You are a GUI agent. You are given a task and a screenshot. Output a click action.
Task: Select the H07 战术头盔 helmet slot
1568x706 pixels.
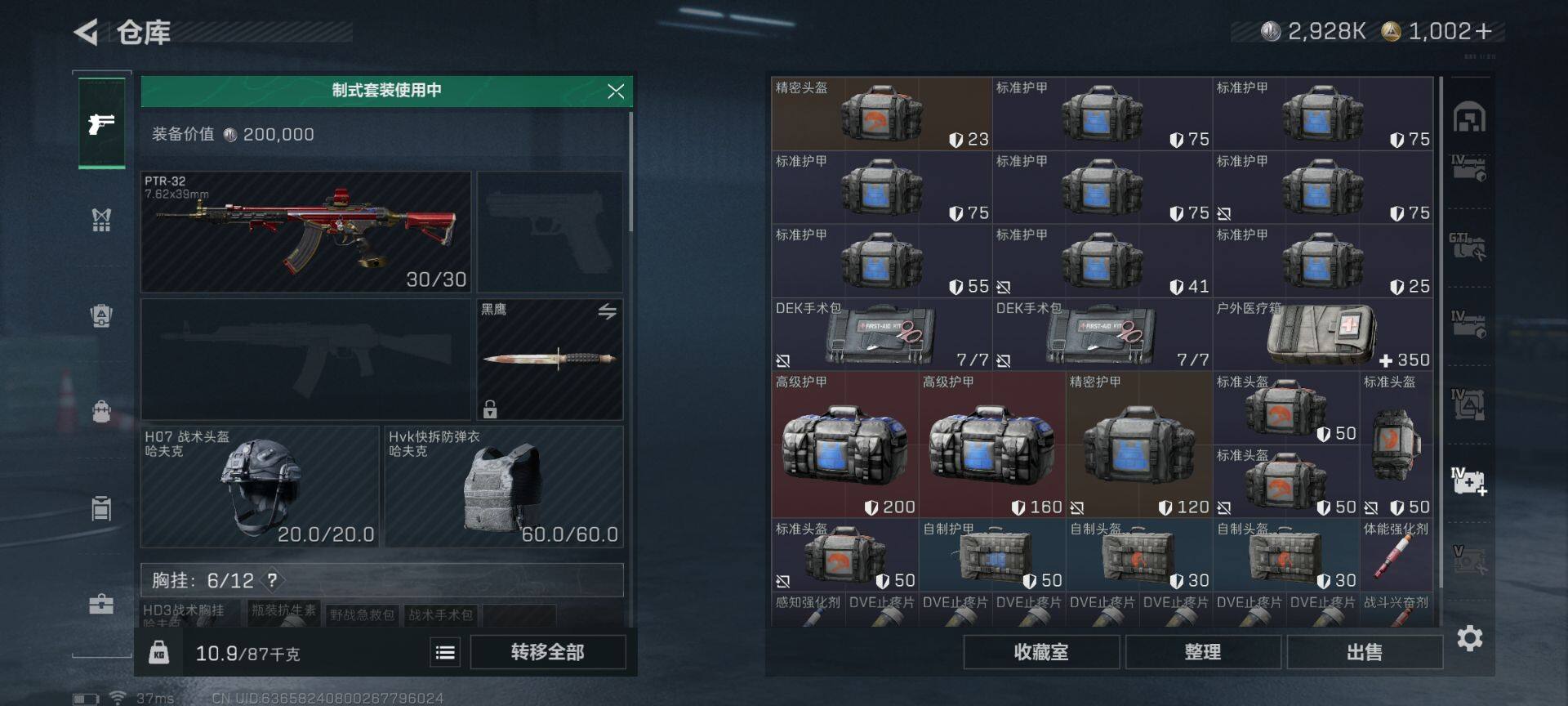pos(260,486)
